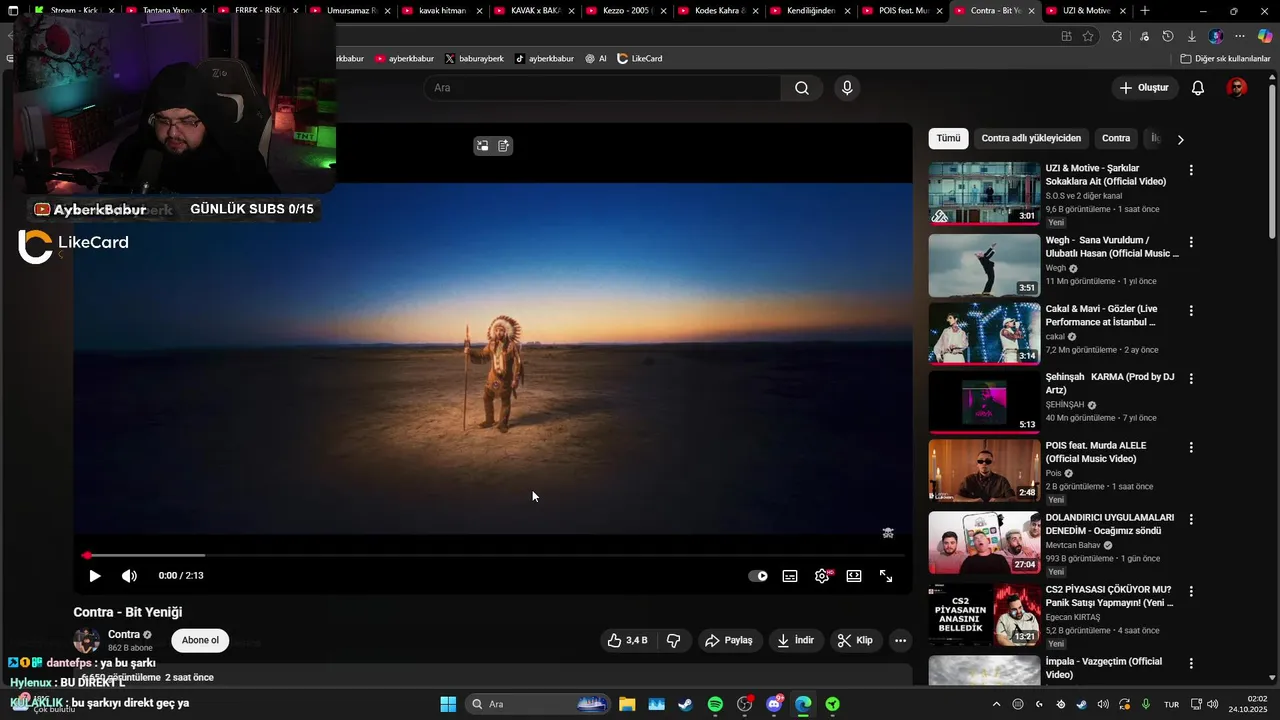Open the miniplayer icon above the video
1280x720 pixels.
click(x=482, y=146)
